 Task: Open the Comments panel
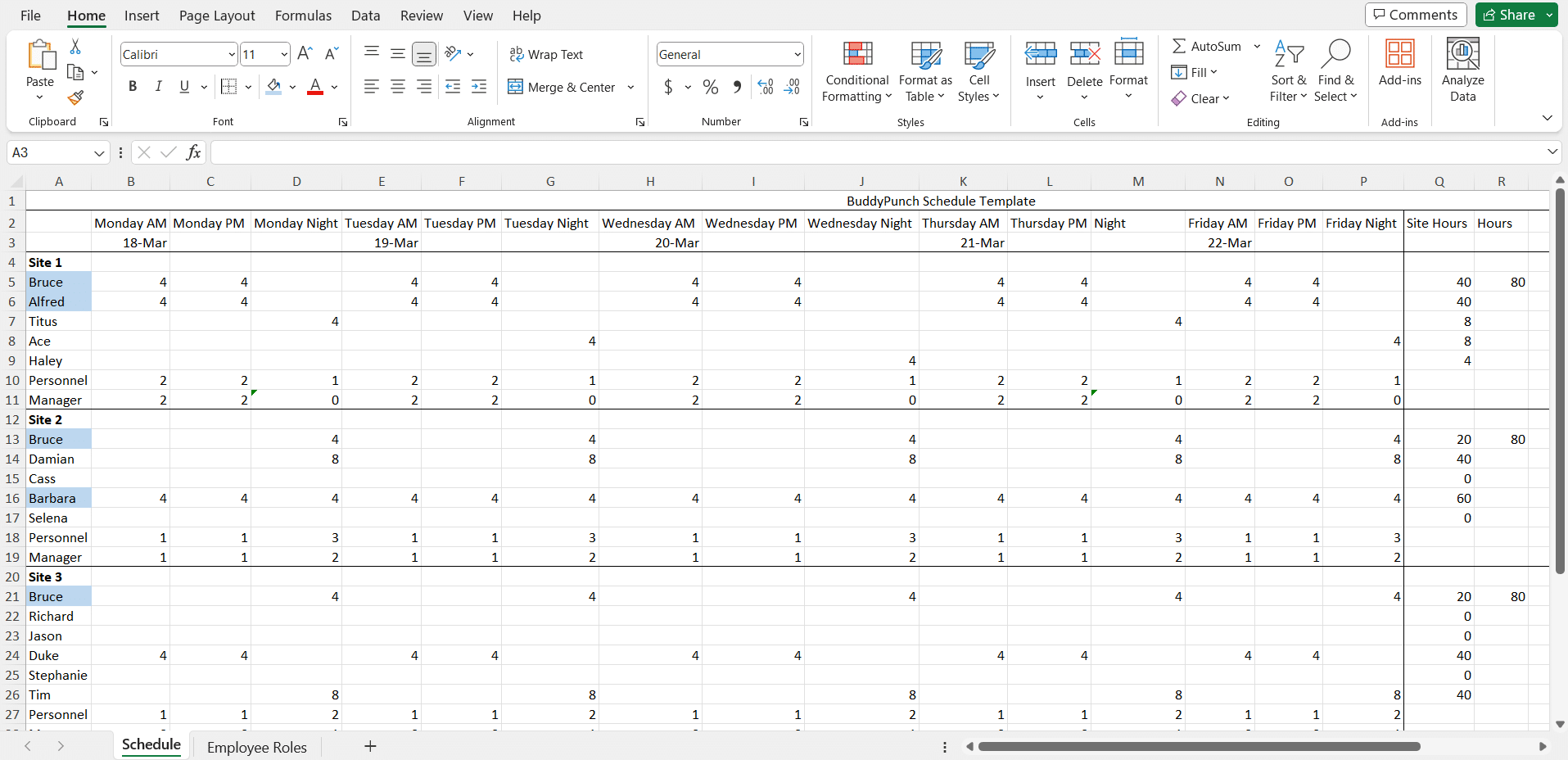tap(1416, 15)
